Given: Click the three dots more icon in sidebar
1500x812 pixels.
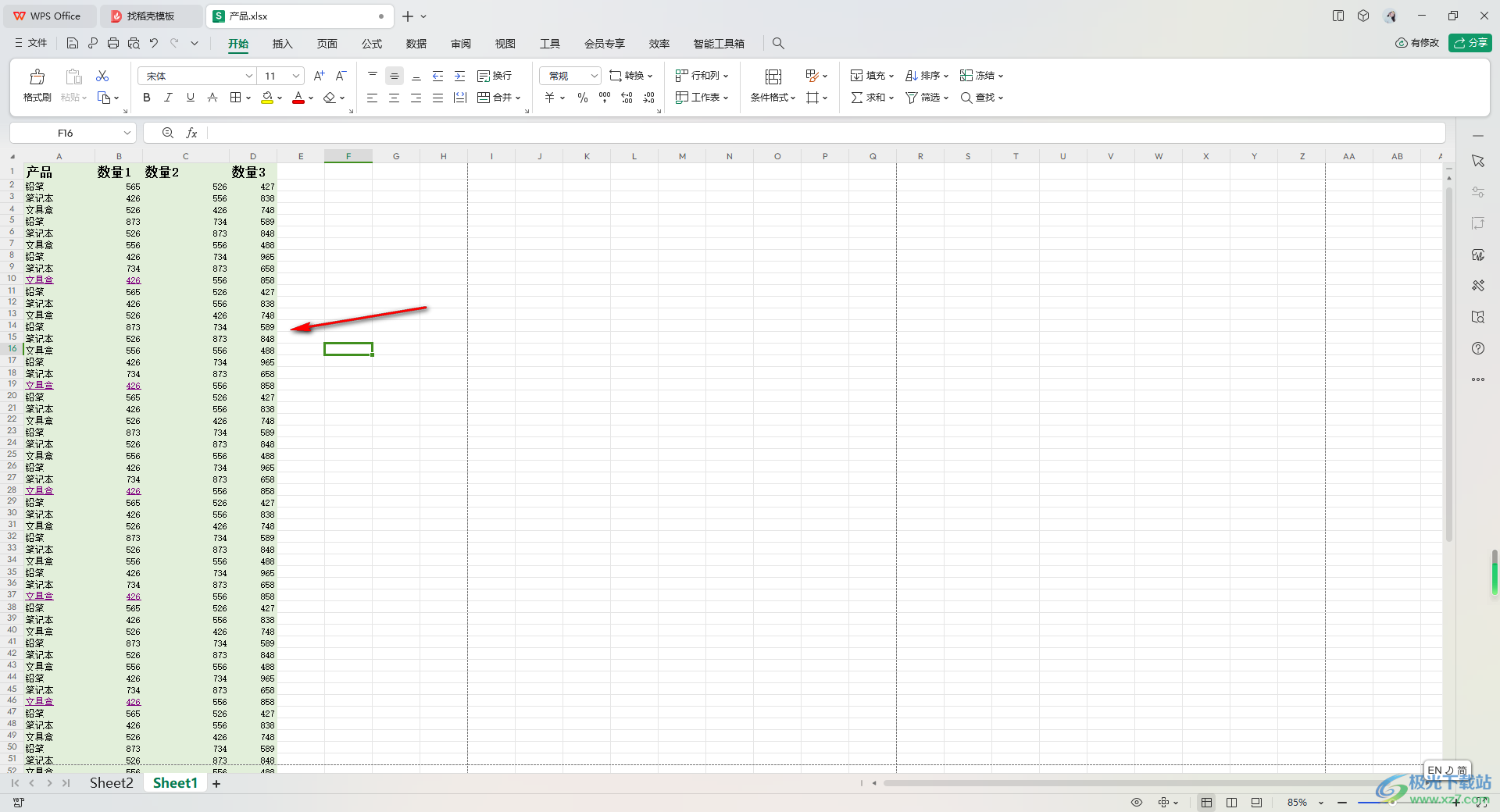Looking at the screenshot, I should (1478, 379).
